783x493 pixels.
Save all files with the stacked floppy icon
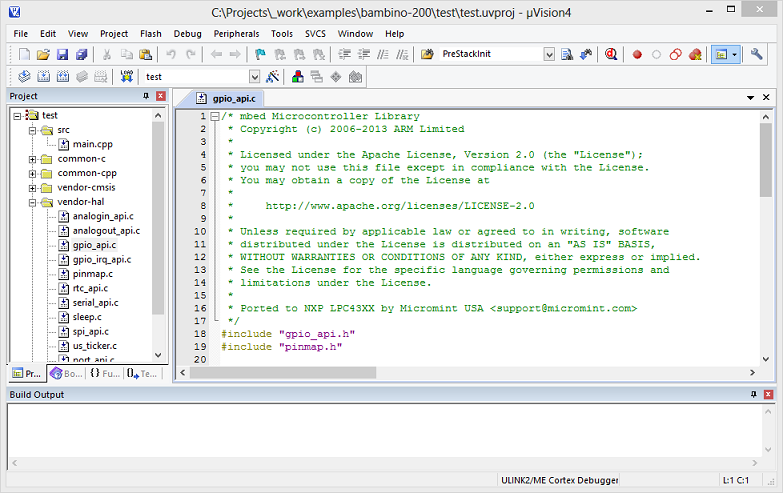click(x=82, y=54)
